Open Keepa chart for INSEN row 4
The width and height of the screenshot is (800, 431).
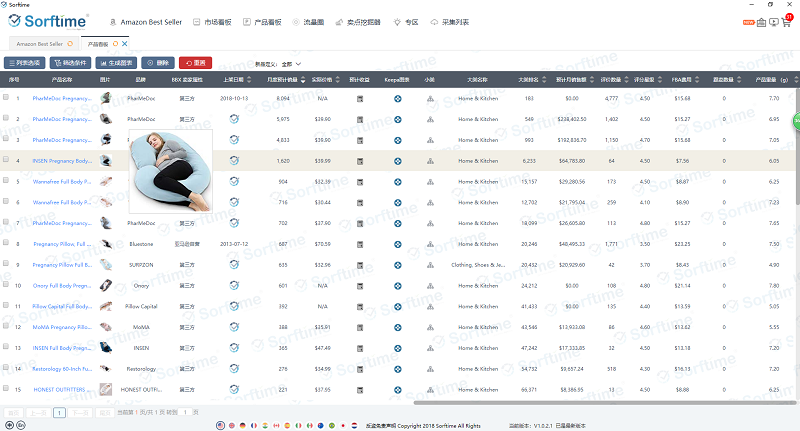(x=397, y=161)
